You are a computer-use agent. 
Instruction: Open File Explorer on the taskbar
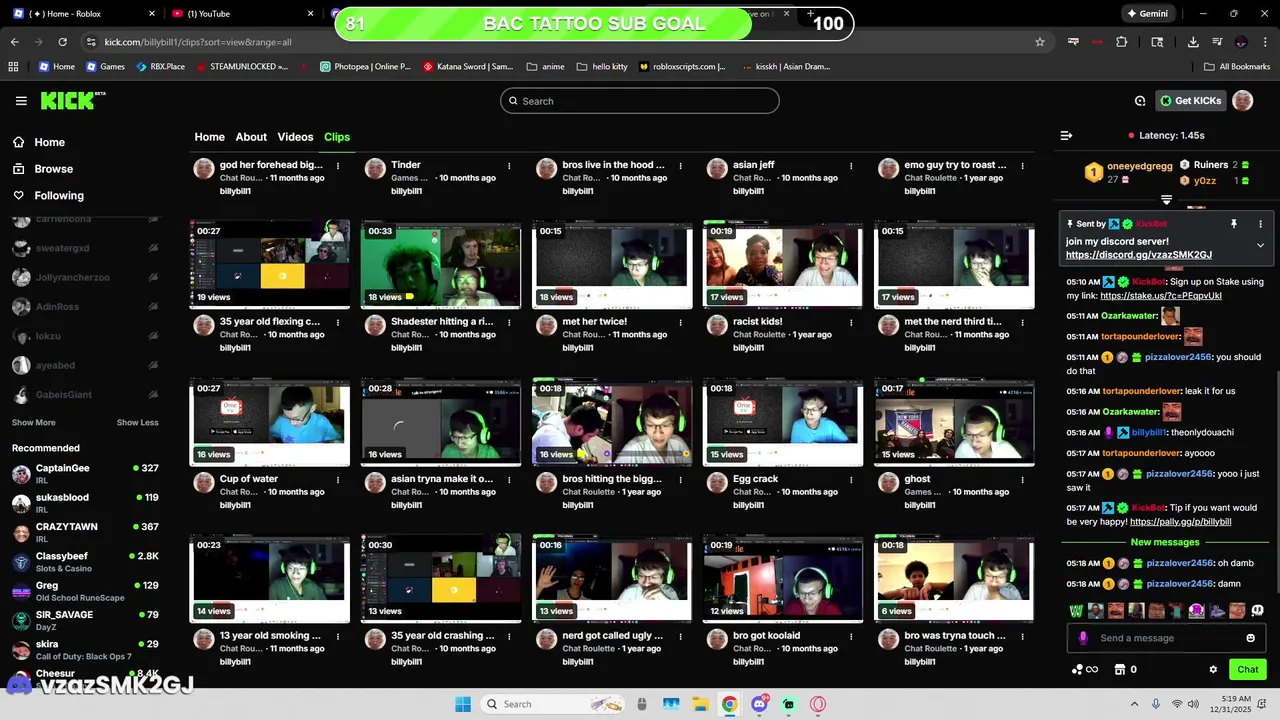click(701, 704)
